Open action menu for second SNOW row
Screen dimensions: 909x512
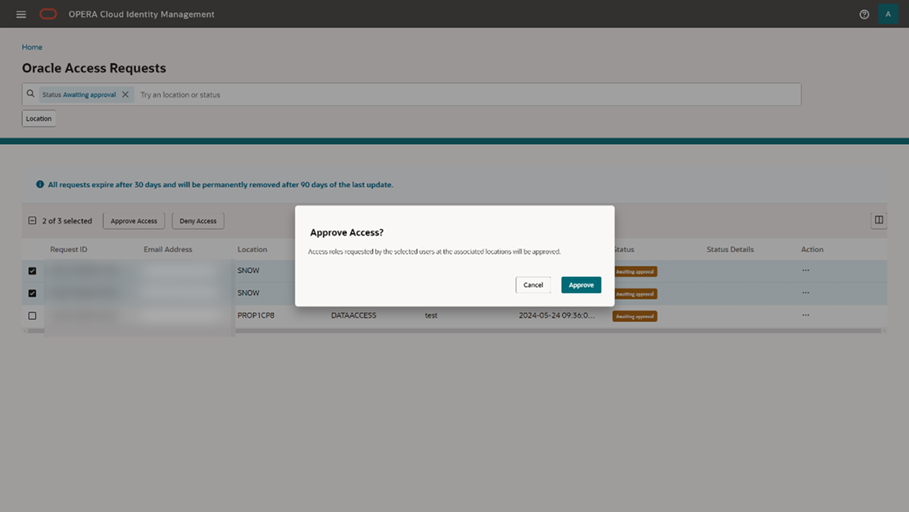click(806, 293)
